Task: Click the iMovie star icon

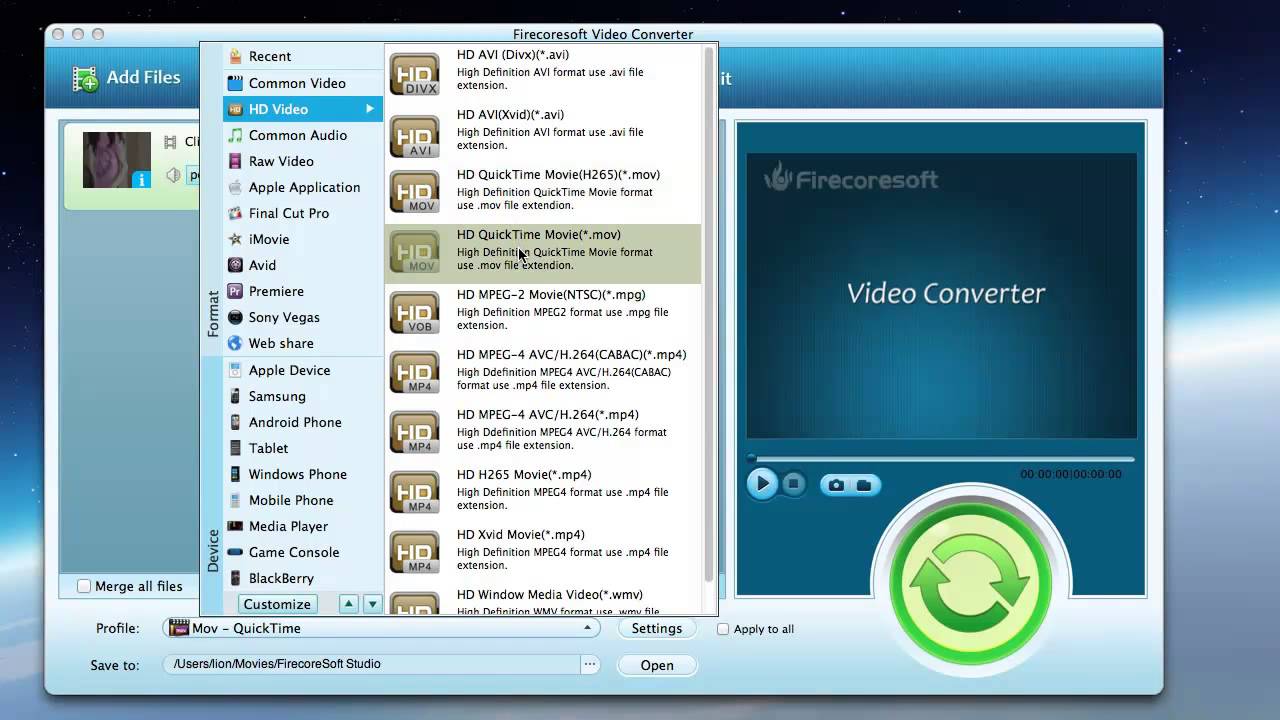Action: click(x=235, y=239)
